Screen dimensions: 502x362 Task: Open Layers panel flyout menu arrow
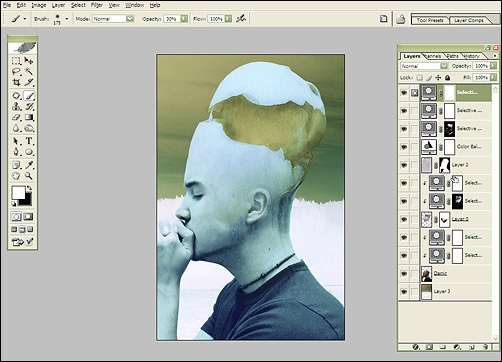click(x=495, y=56)
